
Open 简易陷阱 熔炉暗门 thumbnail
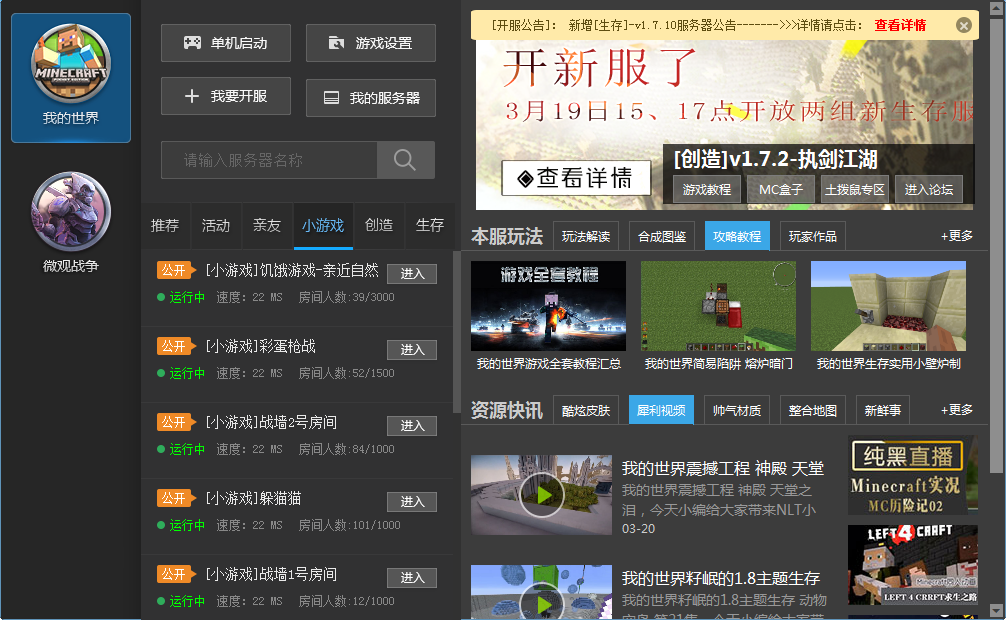coord(719,306)
